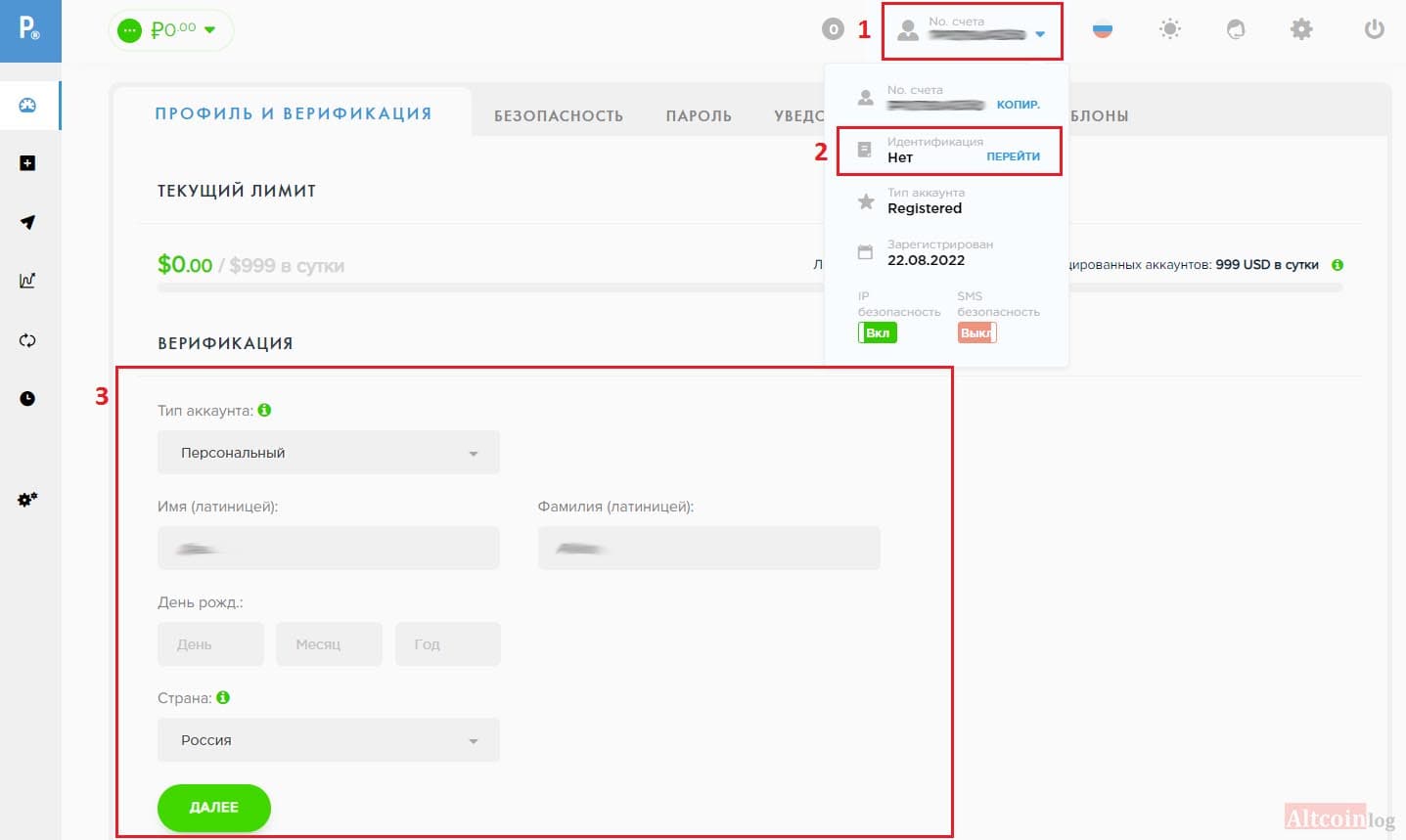Switch to the Безопасность tab
This screenshot has width=1406, height=840.
(559, 116)
